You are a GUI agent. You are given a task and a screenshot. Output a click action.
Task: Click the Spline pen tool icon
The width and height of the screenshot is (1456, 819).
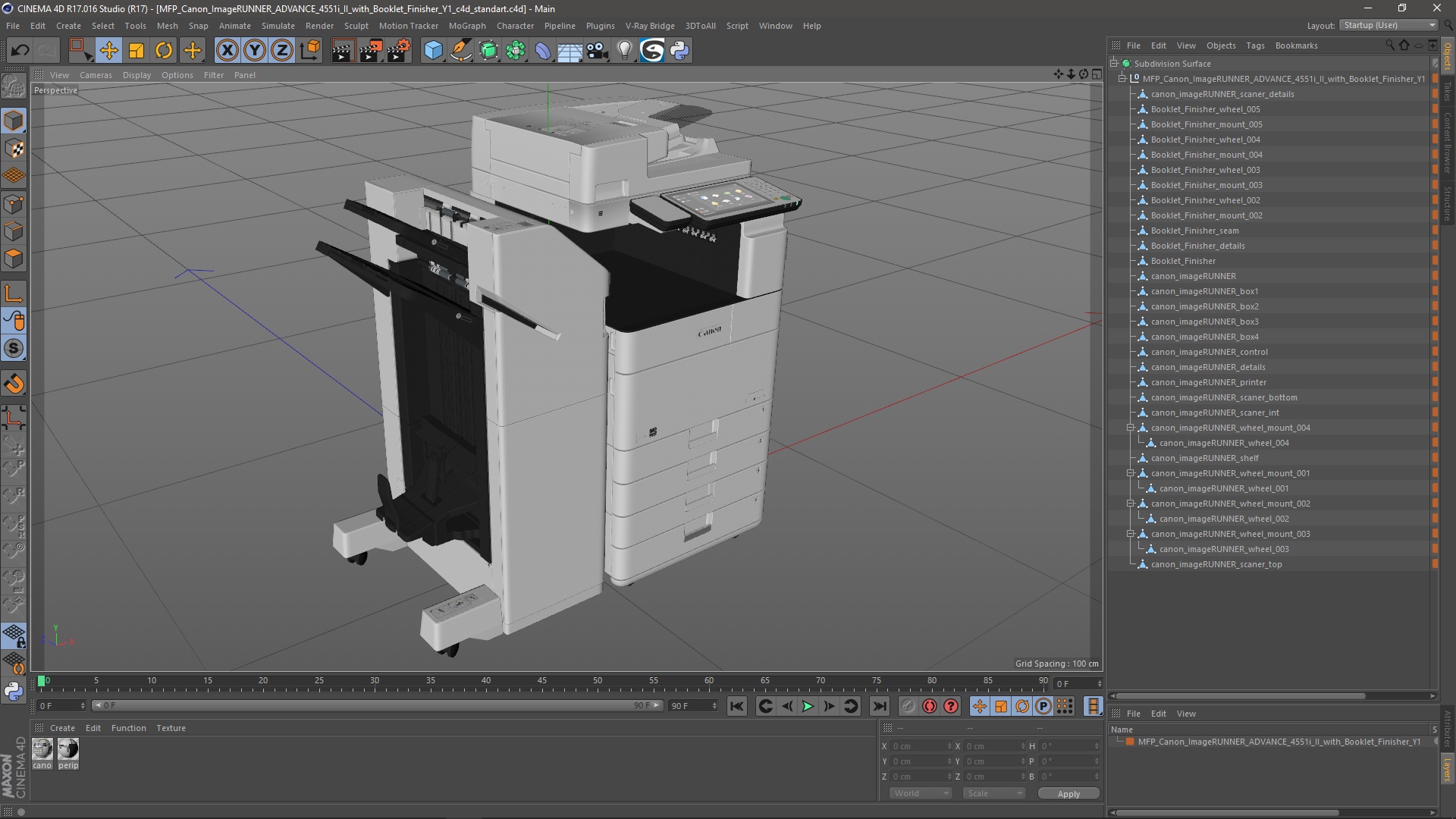point(460,50)
